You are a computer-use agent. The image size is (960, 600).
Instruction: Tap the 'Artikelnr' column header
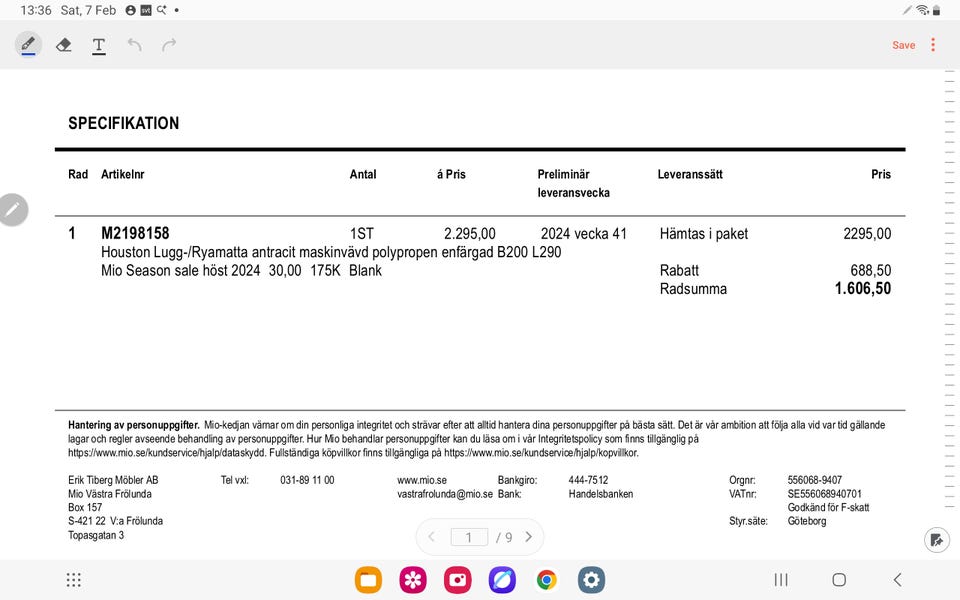(122, 174)
